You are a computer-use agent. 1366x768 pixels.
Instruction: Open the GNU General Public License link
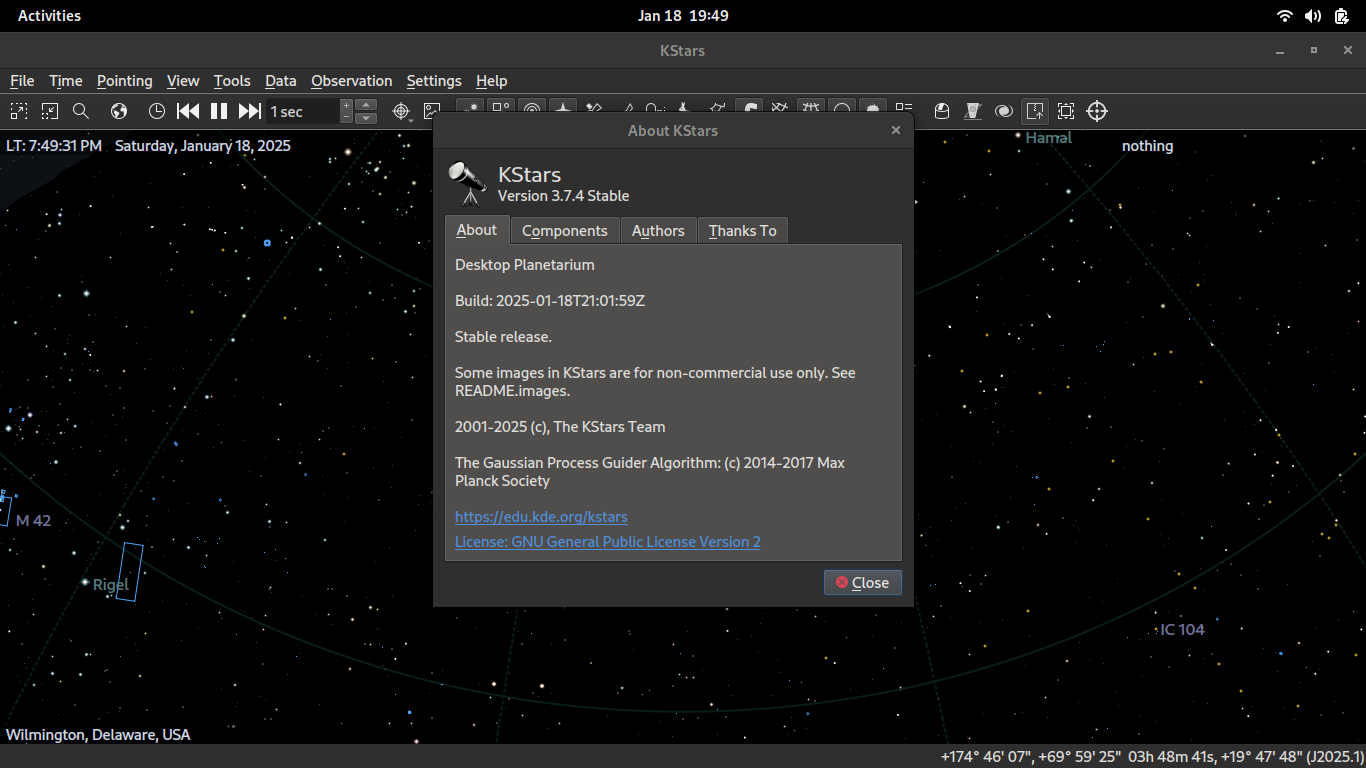(x=608, y=541)
